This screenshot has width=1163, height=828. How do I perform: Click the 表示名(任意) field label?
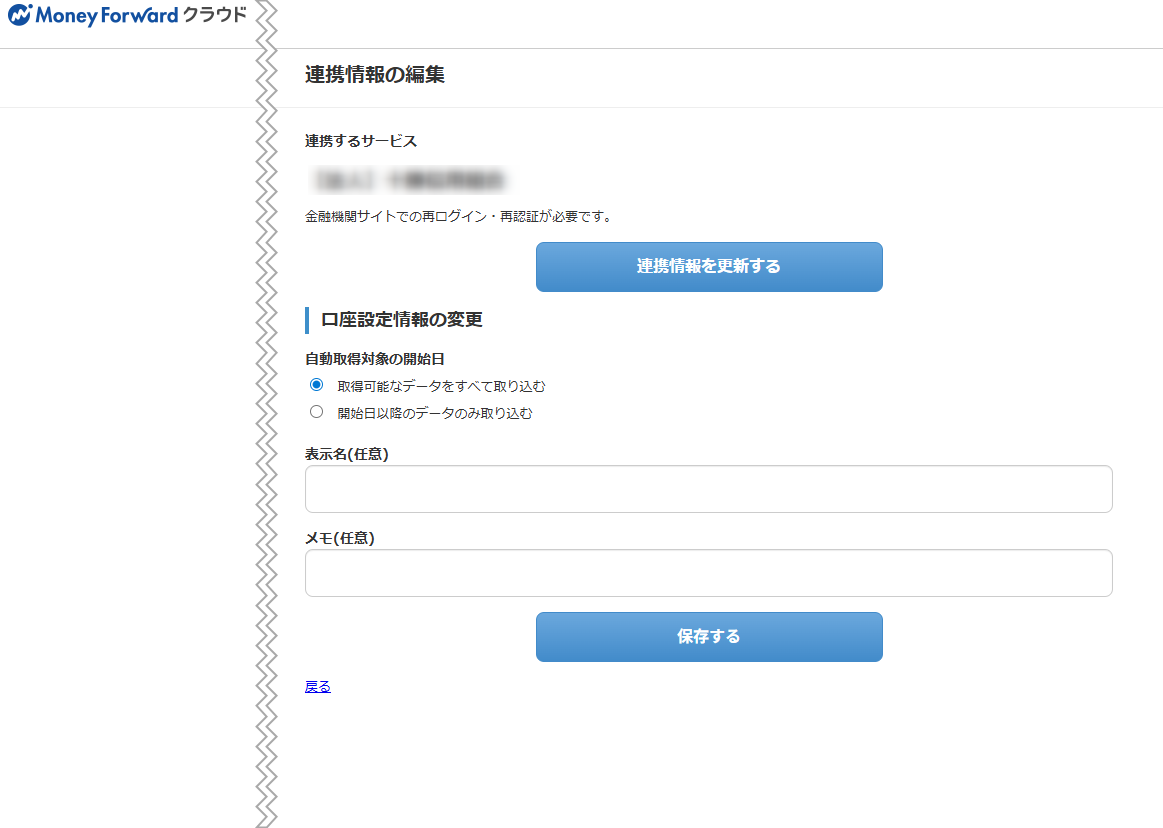tap(346, 454)
